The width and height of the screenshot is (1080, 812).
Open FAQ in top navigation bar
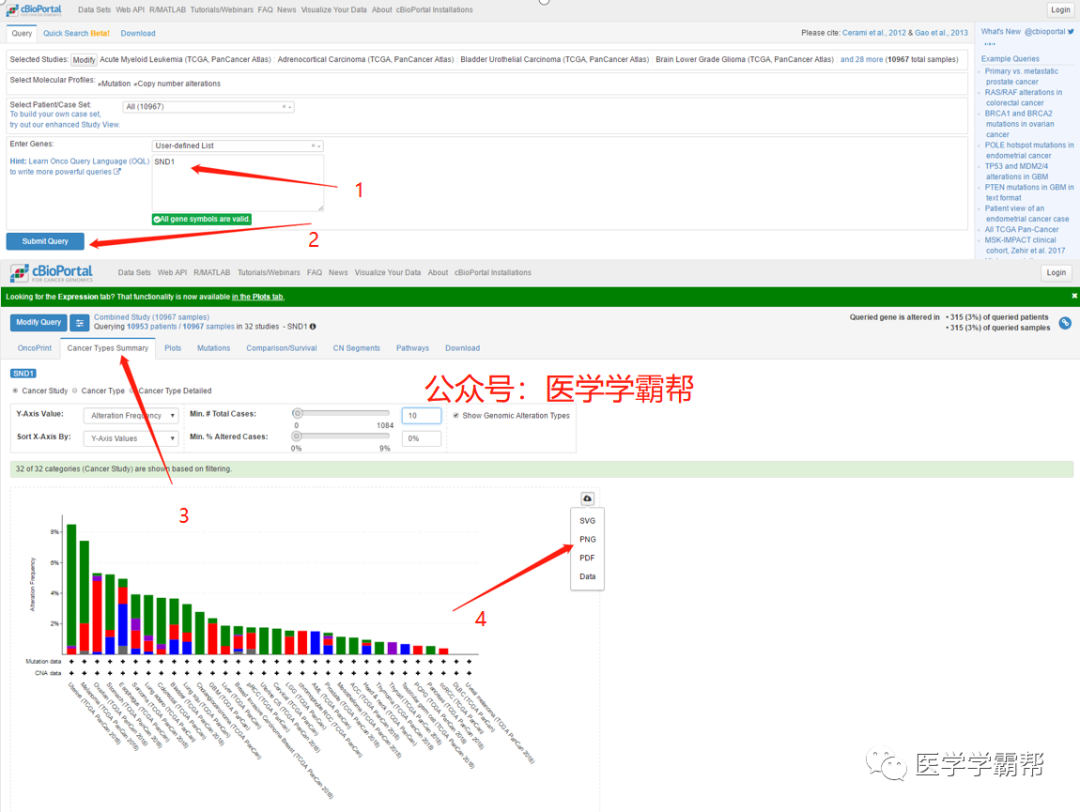click(265, 10)
